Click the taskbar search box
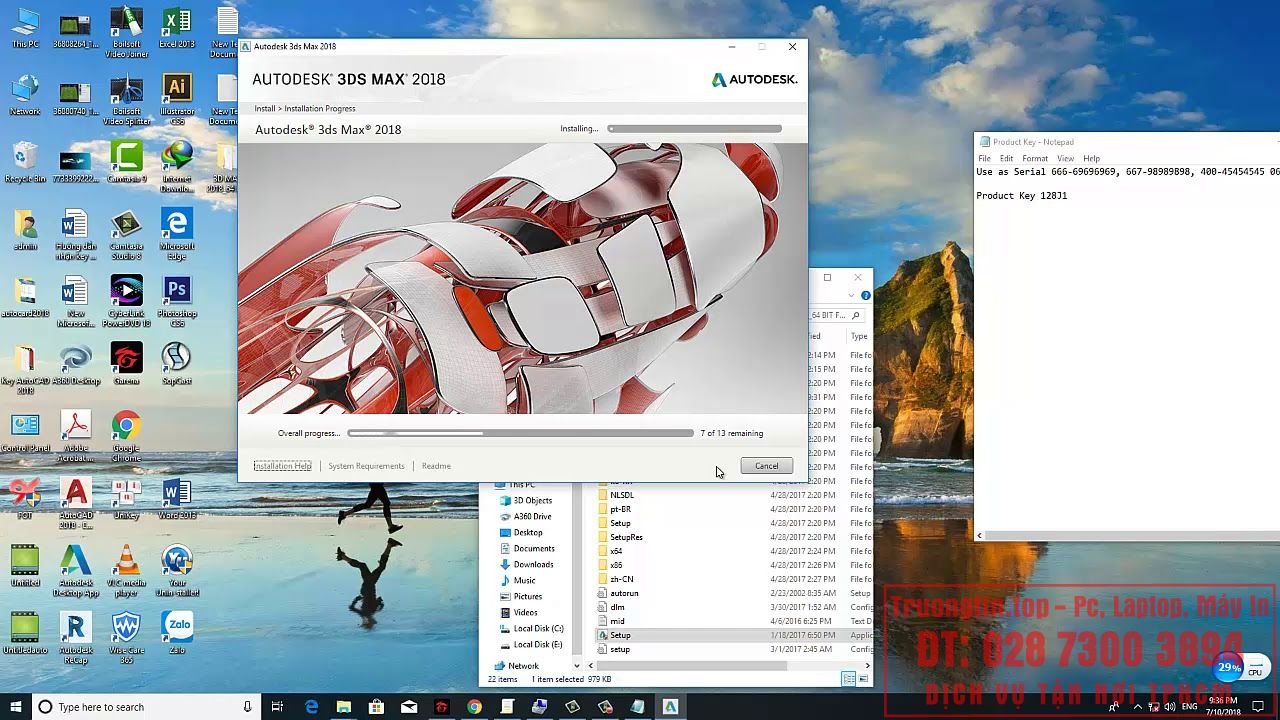Image resolution: width=1280 pixels, height=720 pixels. click(x=146, y=707)
